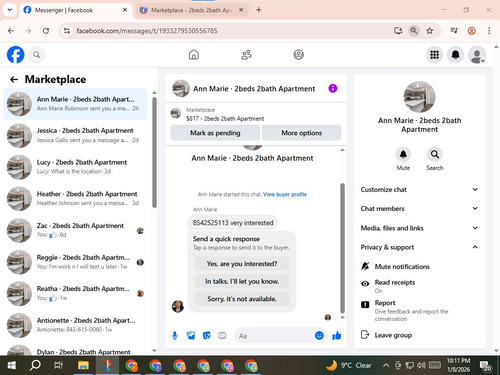500x375 pixels.
Task: Open a new browser tab
Action: pyautogui.click(x=258, y=10)
